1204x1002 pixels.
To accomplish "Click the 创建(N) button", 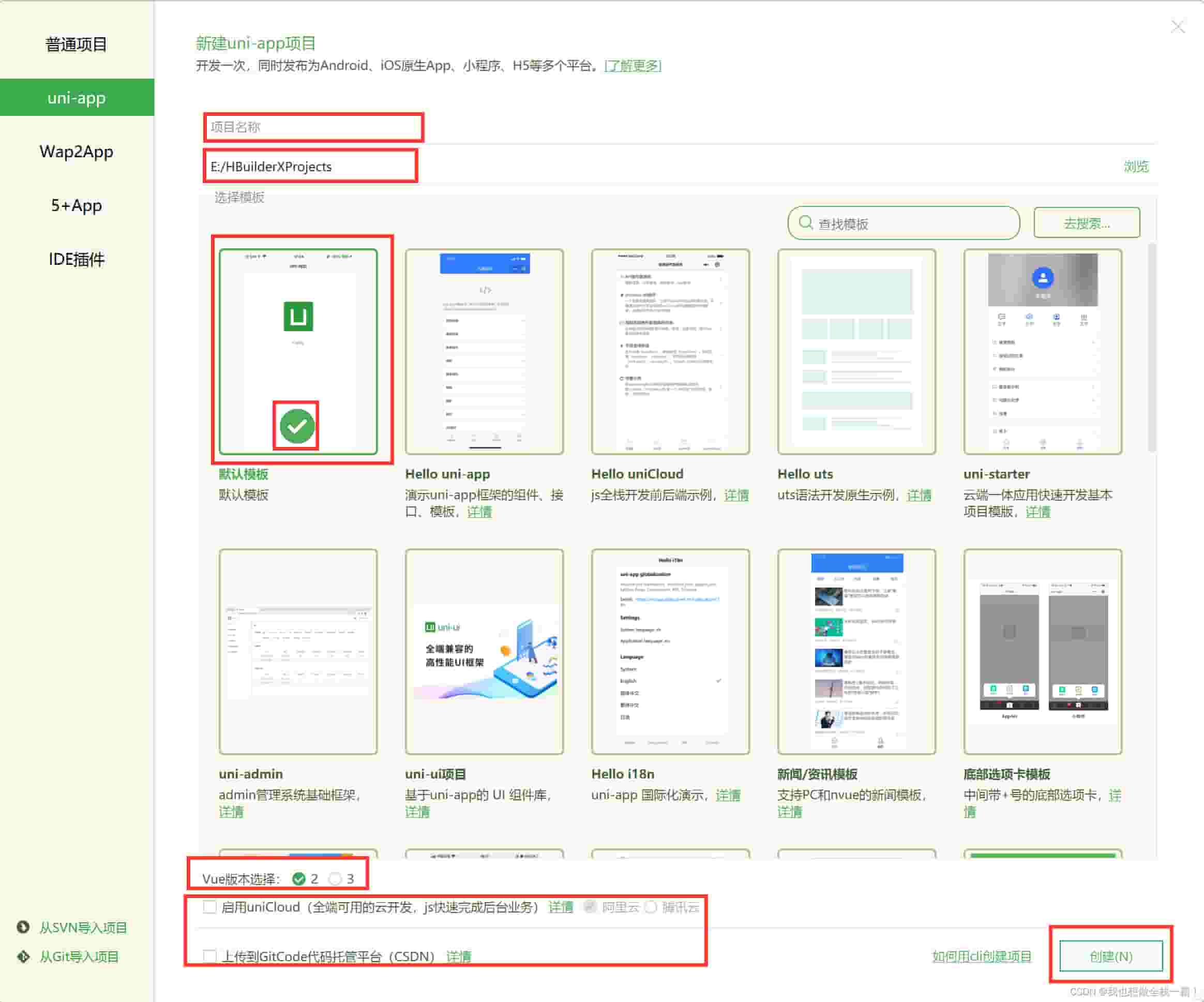I will tap(1110, 956).
